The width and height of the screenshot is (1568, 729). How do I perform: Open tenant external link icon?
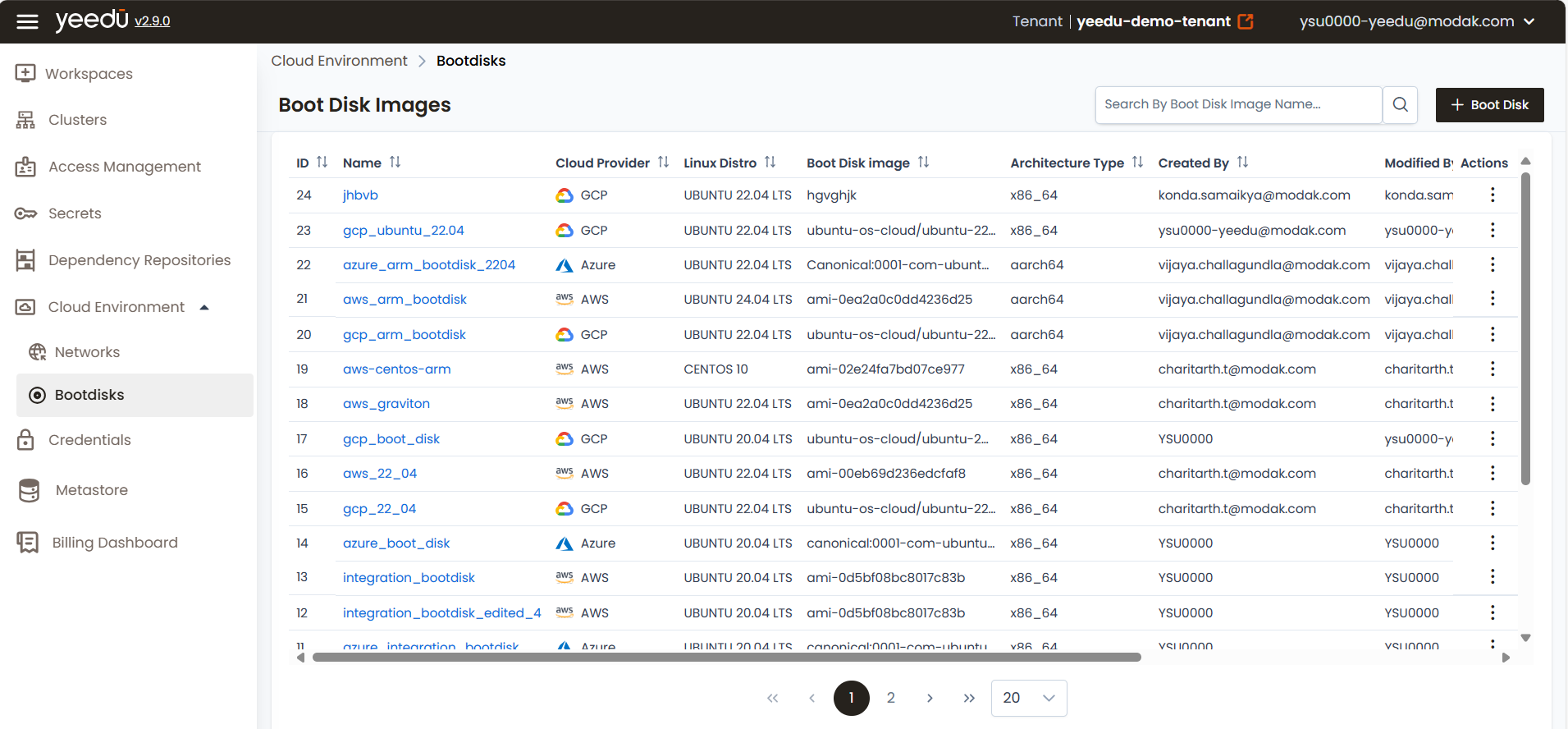[x=1246, y=21]
